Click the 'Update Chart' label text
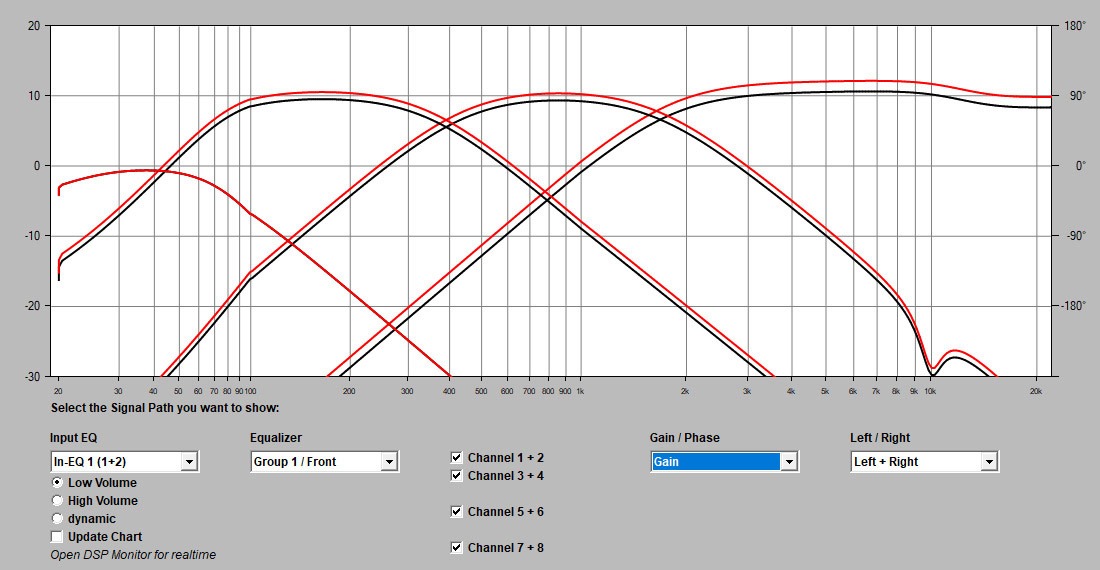The width and height of the screenshot is (1100, 570). coord(105,536)
